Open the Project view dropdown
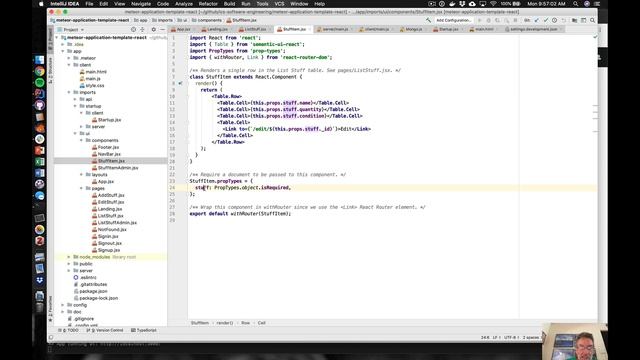The image size is (640, 360). click(71, 29)
